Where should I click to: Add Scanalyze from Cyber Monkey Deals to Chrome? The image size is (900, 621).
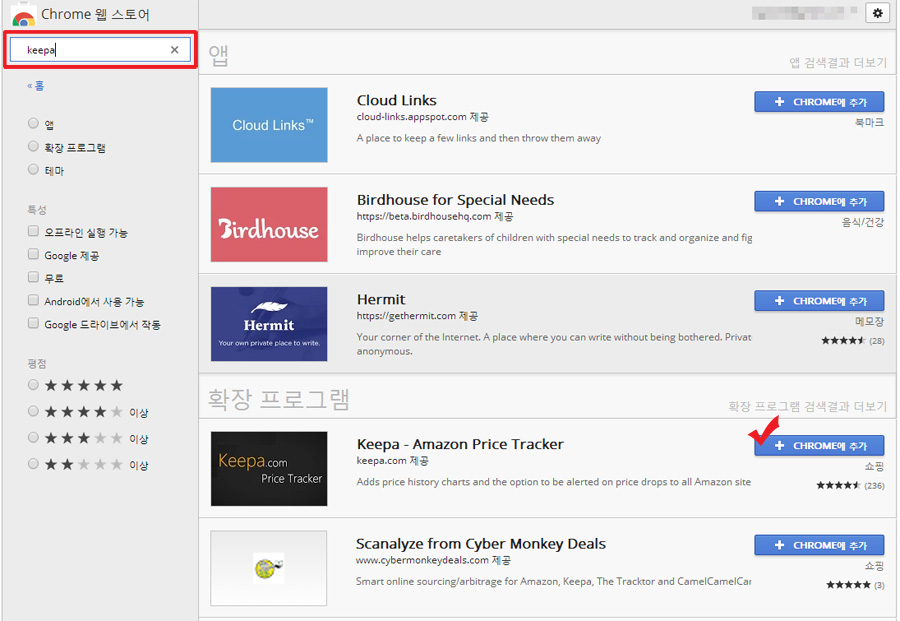[819, 545]
